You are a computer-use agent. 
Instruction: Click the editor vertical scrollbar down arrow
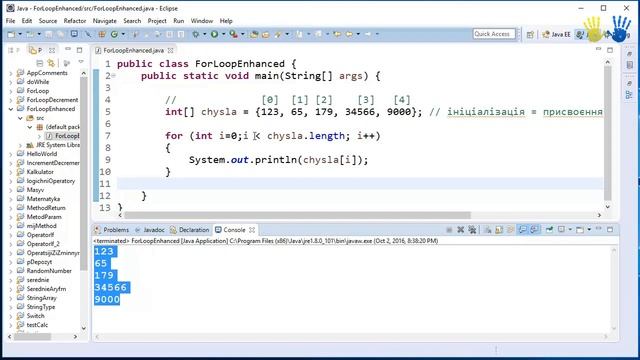[608, 207]
